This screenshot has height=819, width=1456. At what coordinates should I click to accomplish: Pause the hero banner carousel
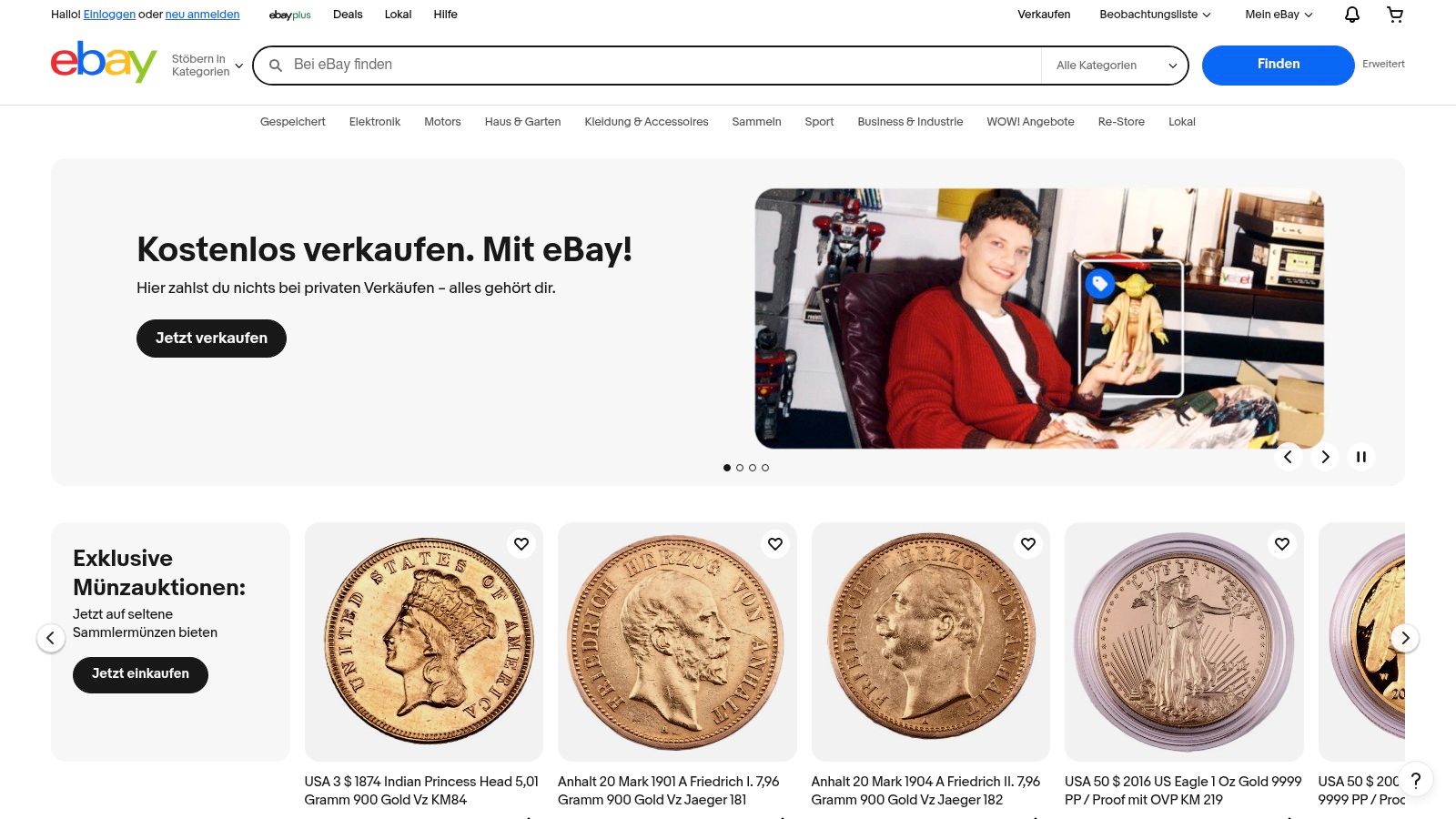(1361, 457)
